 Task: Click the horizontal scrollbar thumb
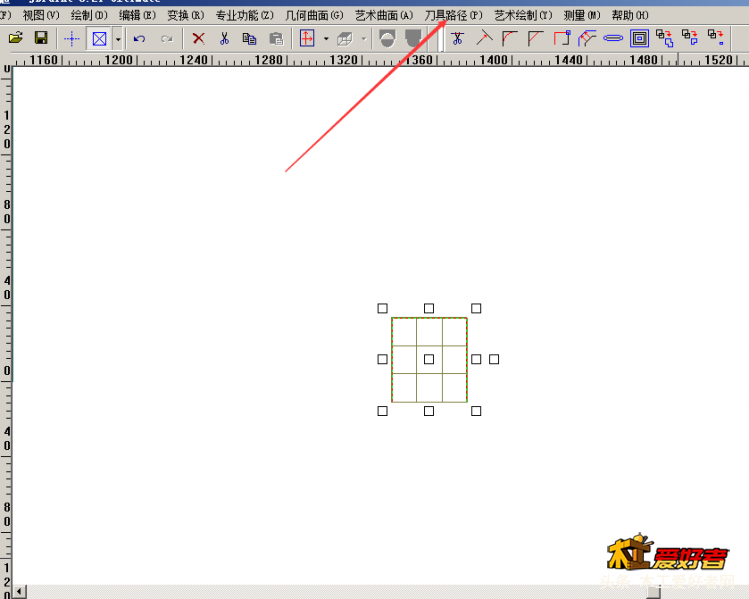[653, 592]
